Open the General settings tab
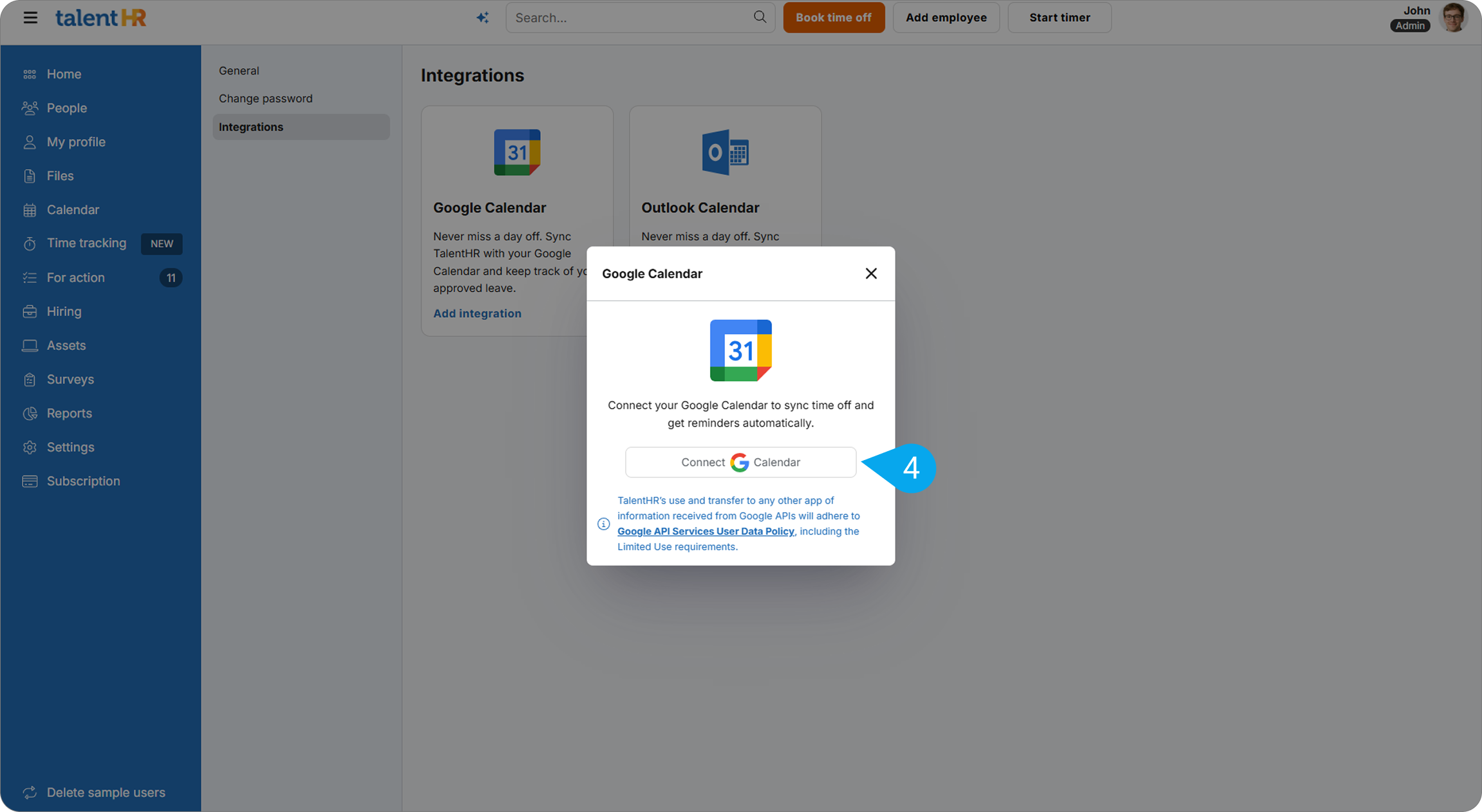Viewport: 1482px width, 812px height. [x=239, y=71]
